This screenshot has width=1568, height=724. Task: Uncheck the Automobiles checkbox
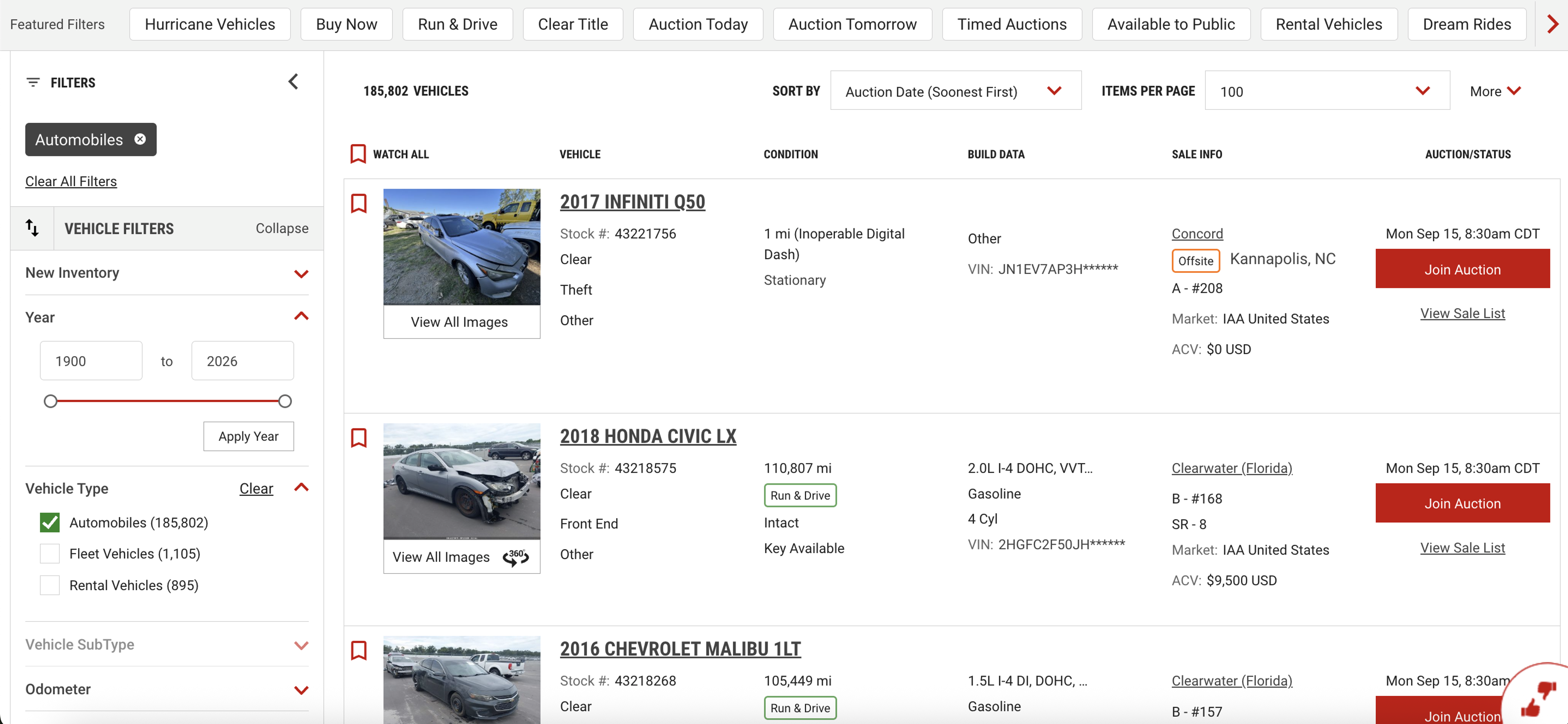click(x=50, y=522)
